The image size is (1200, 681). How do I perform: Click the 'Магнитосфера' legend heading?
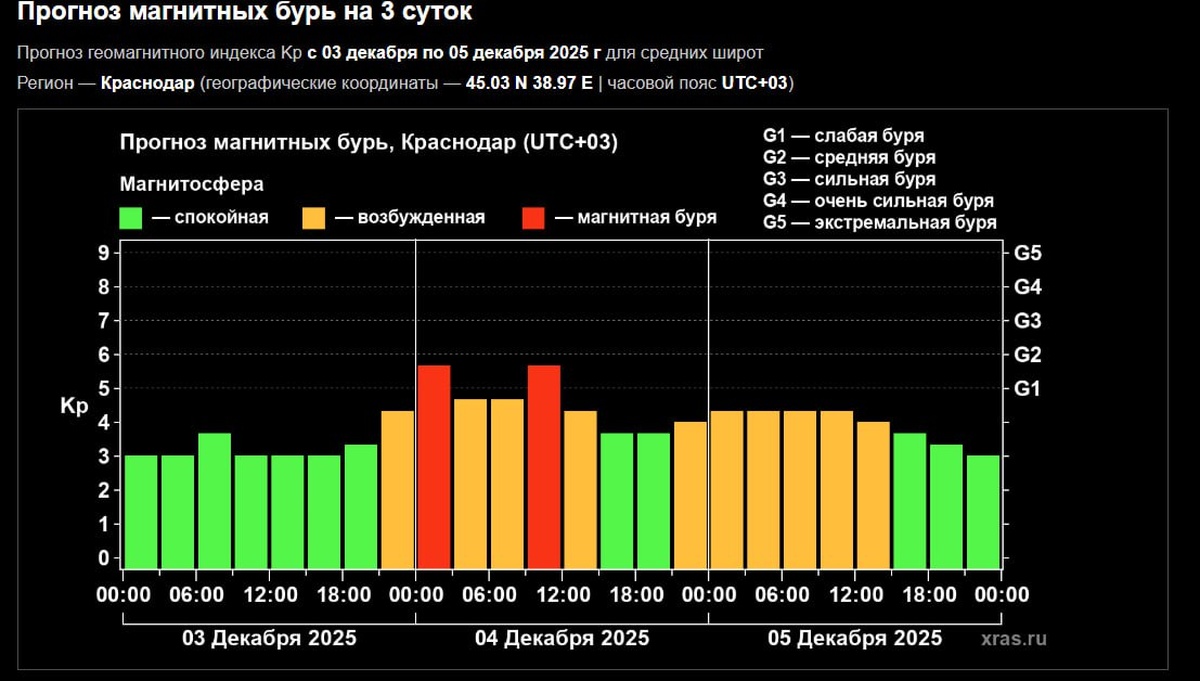click(x=192, y=185)
